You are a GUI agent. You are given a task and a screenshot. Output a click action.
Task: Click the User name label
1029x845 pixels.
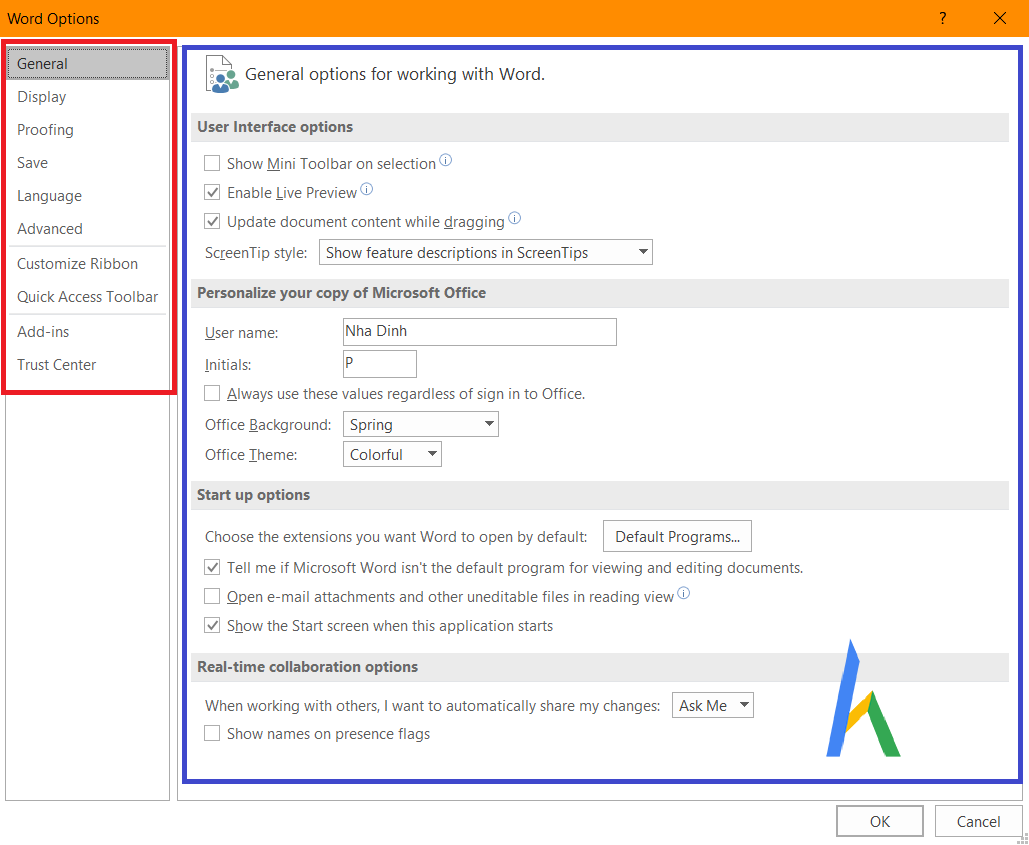[x=242, y=333]
